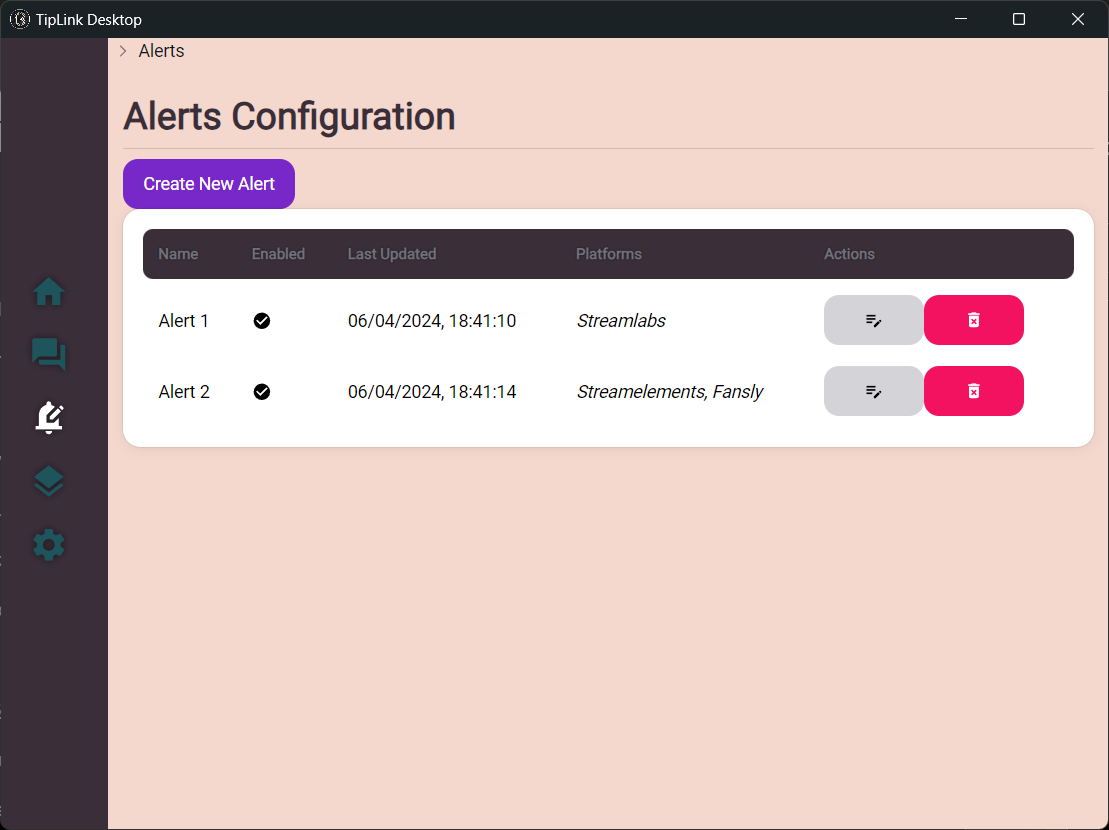Create a new alert
Image resolution: width=1109 pixels, height=830 pixels.
click(209, 184)
